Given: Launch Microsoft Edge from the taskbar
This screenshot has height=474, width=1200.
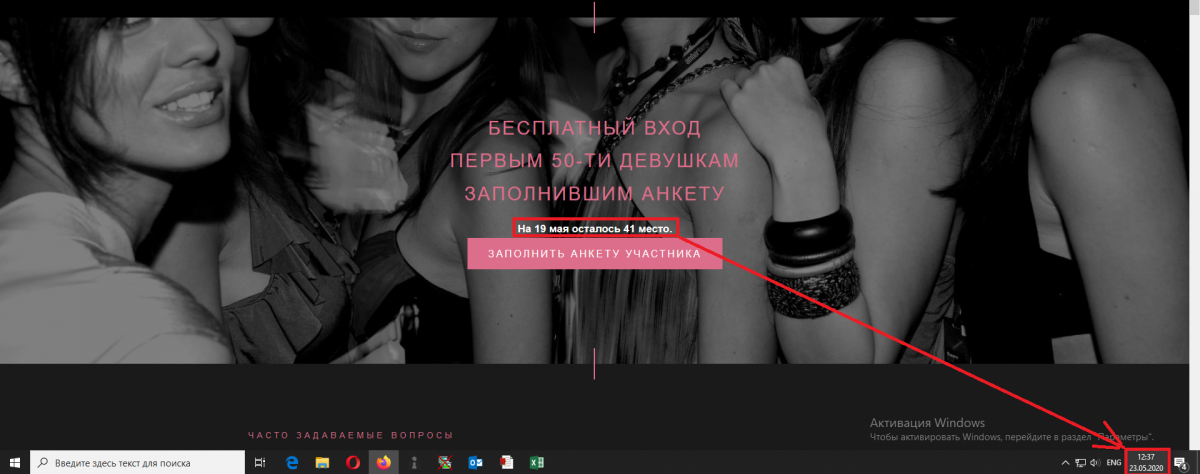Looking at the screenshot, I should (292, 463).
